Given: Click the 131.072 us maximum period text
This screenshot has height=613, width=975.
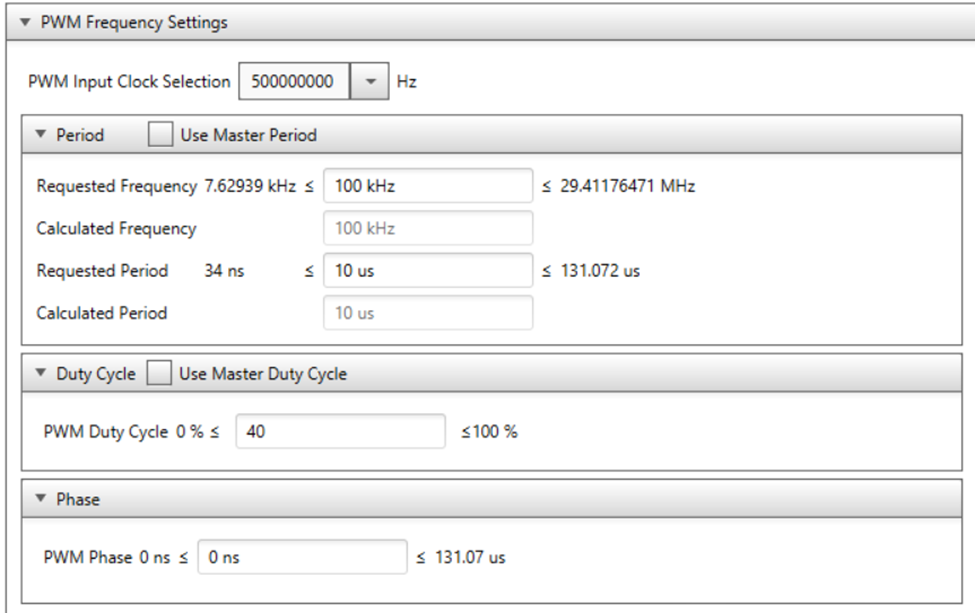Looking at the screenshot, I should pos(598,270).
